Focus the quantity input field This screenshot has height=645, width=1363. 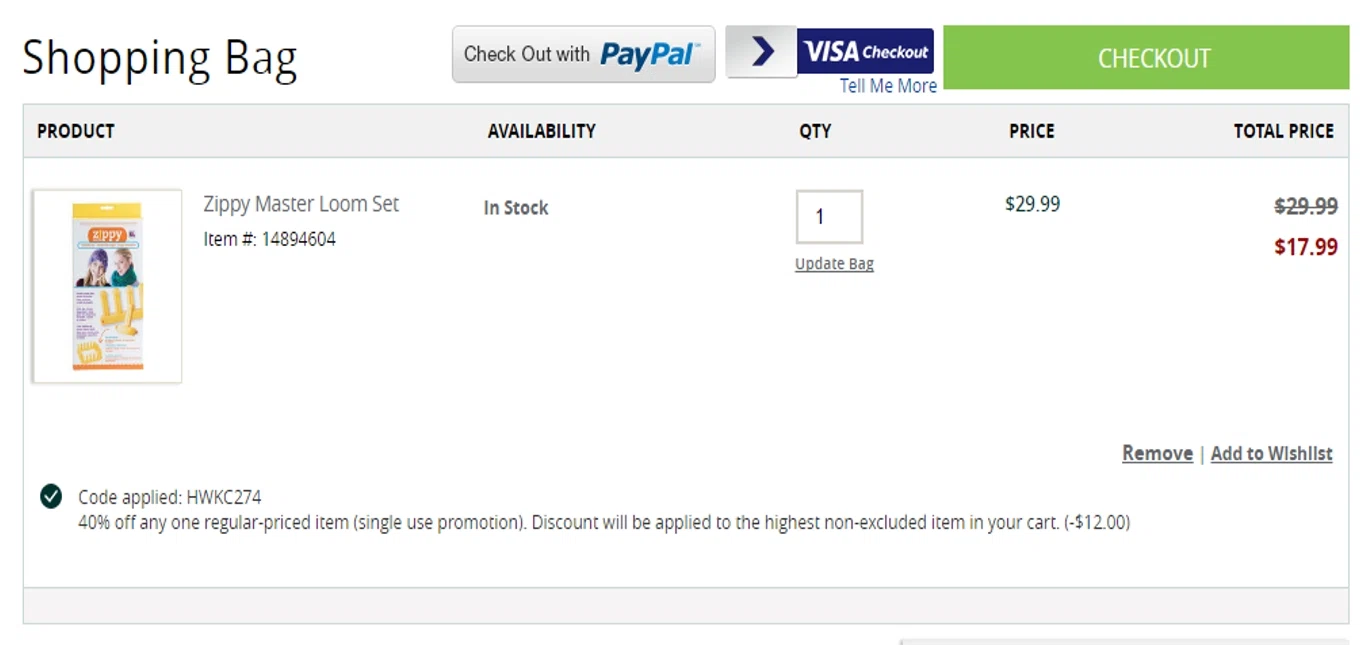coord(829,217)
